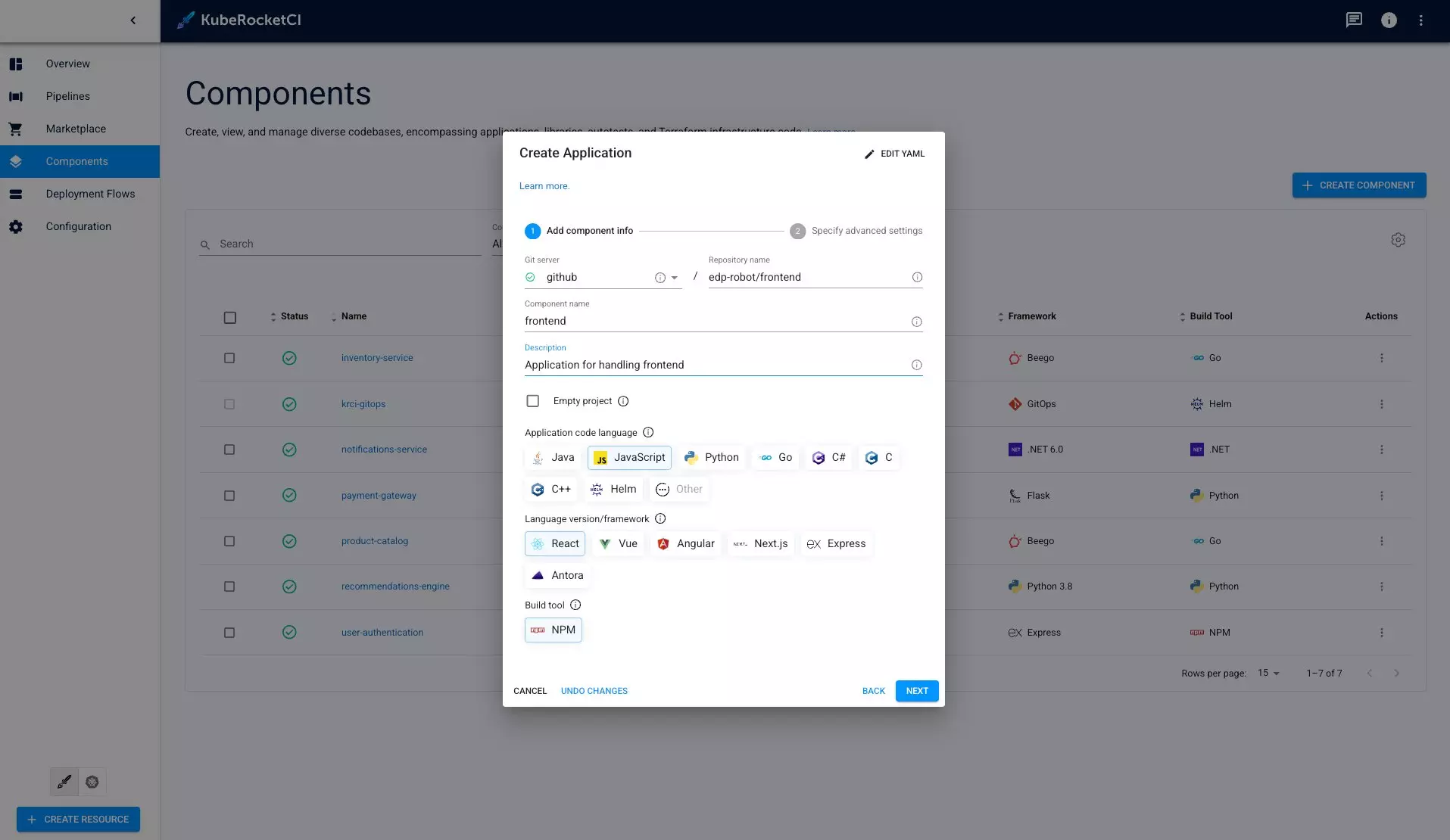Click the Git server info icon
This screenshot has width=1450, height=840.
(x=660, y=278)
